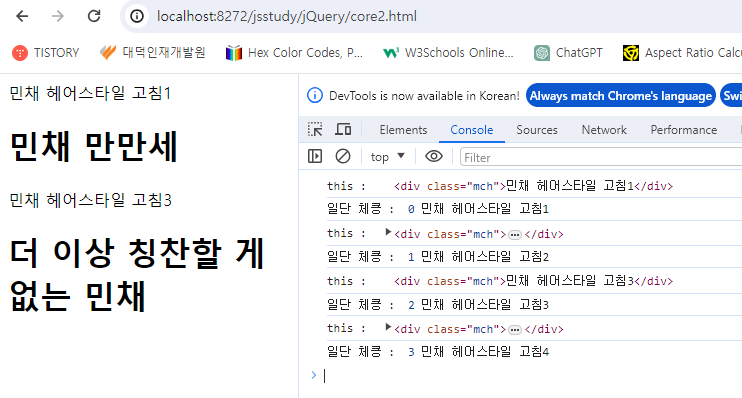This screenshot has width=742, height=398.
Task: Reload the current page
Action: tap(94, 16)
